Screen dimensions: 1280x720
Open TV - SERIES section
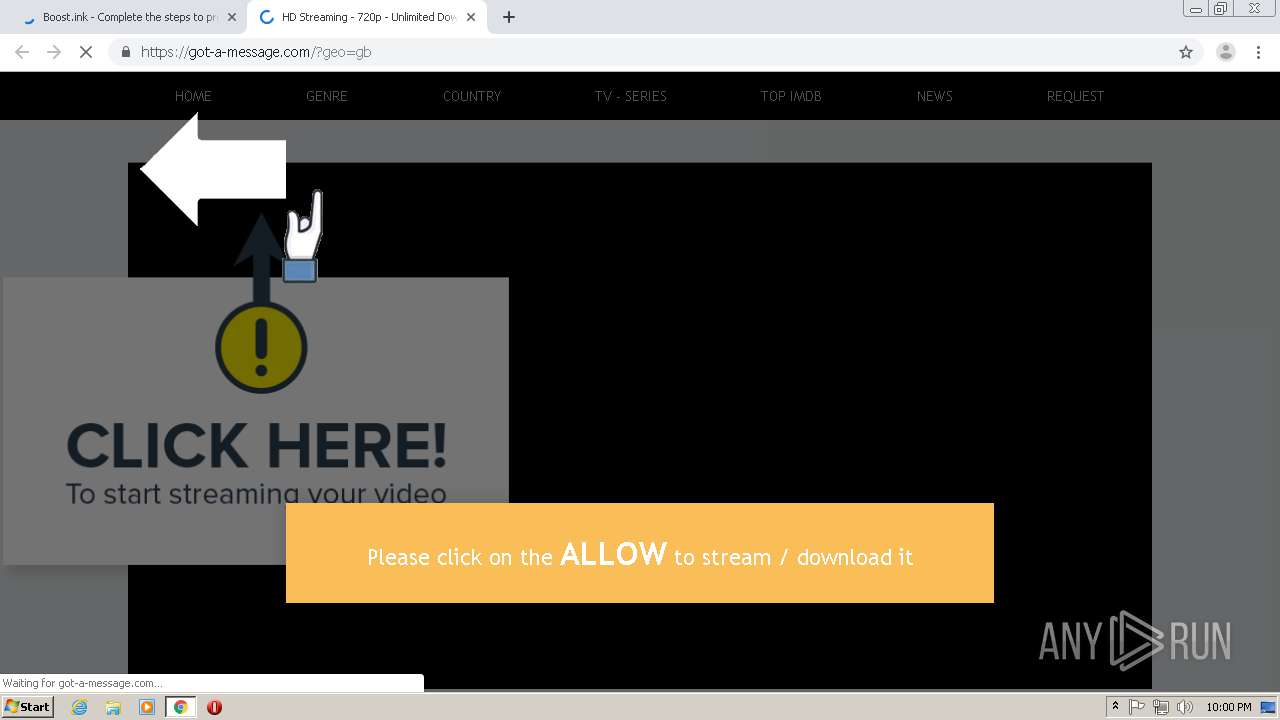pos(631,96)
